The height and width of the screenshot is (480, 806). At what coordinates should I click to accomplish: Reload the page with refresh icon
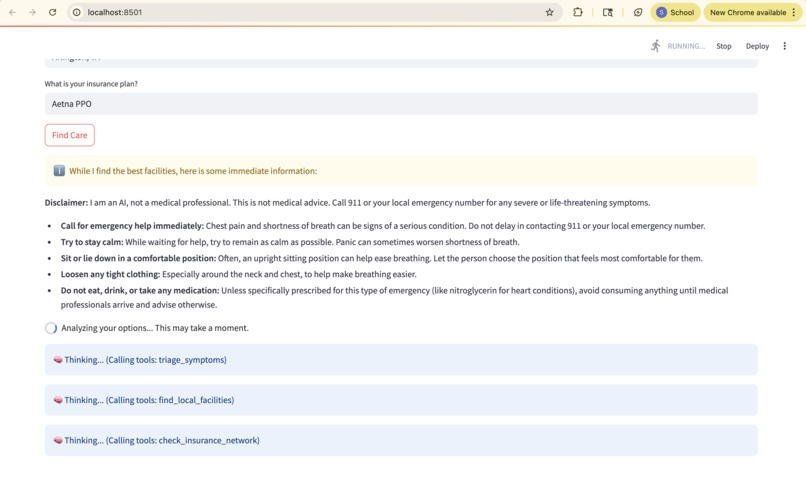tap(52, 12)
